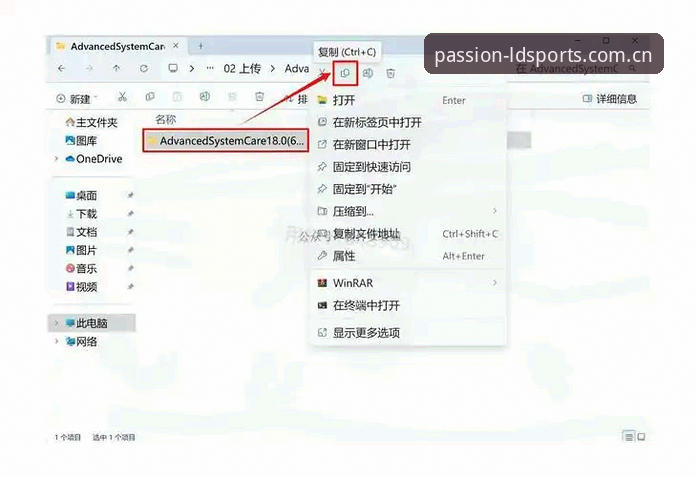Expand the OneDrive tree node
Image resolution: width=696 pixels, height=477 pixels.
pyautogui.click(x=56, y=159)
